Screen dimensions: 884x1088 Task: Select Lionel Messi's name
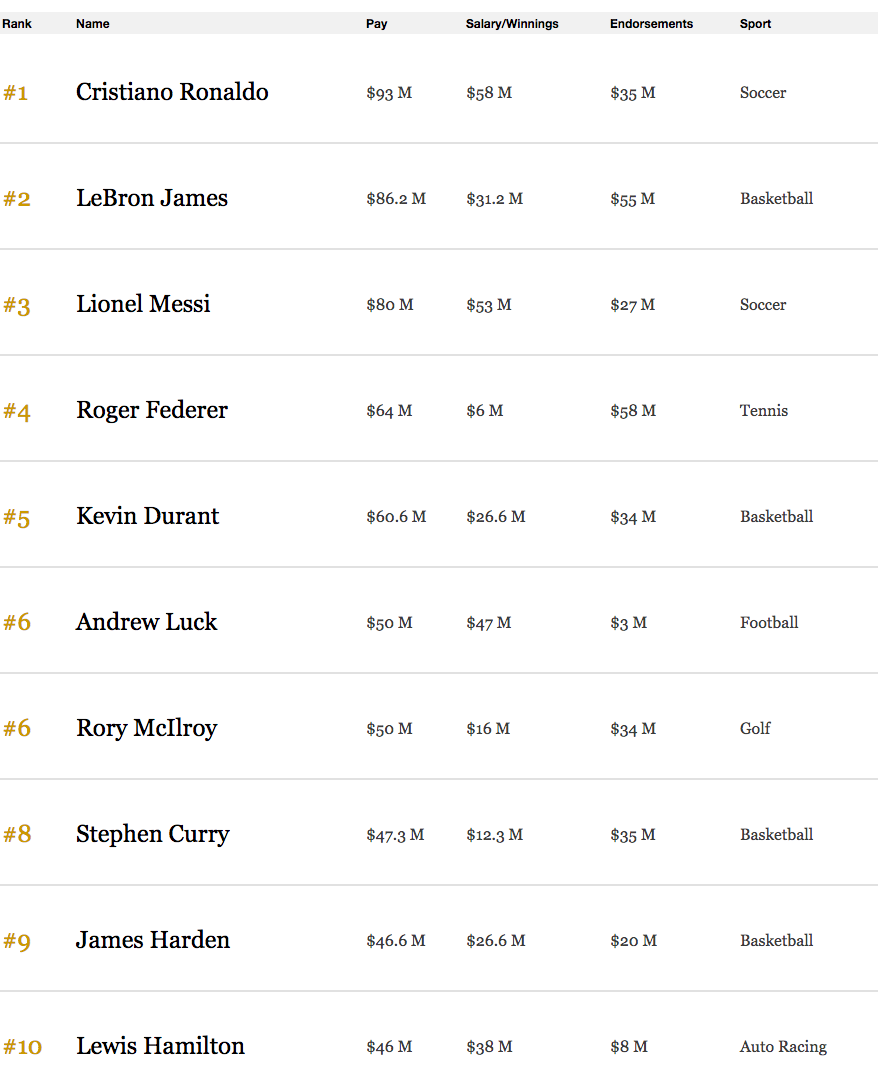(143, 304)
